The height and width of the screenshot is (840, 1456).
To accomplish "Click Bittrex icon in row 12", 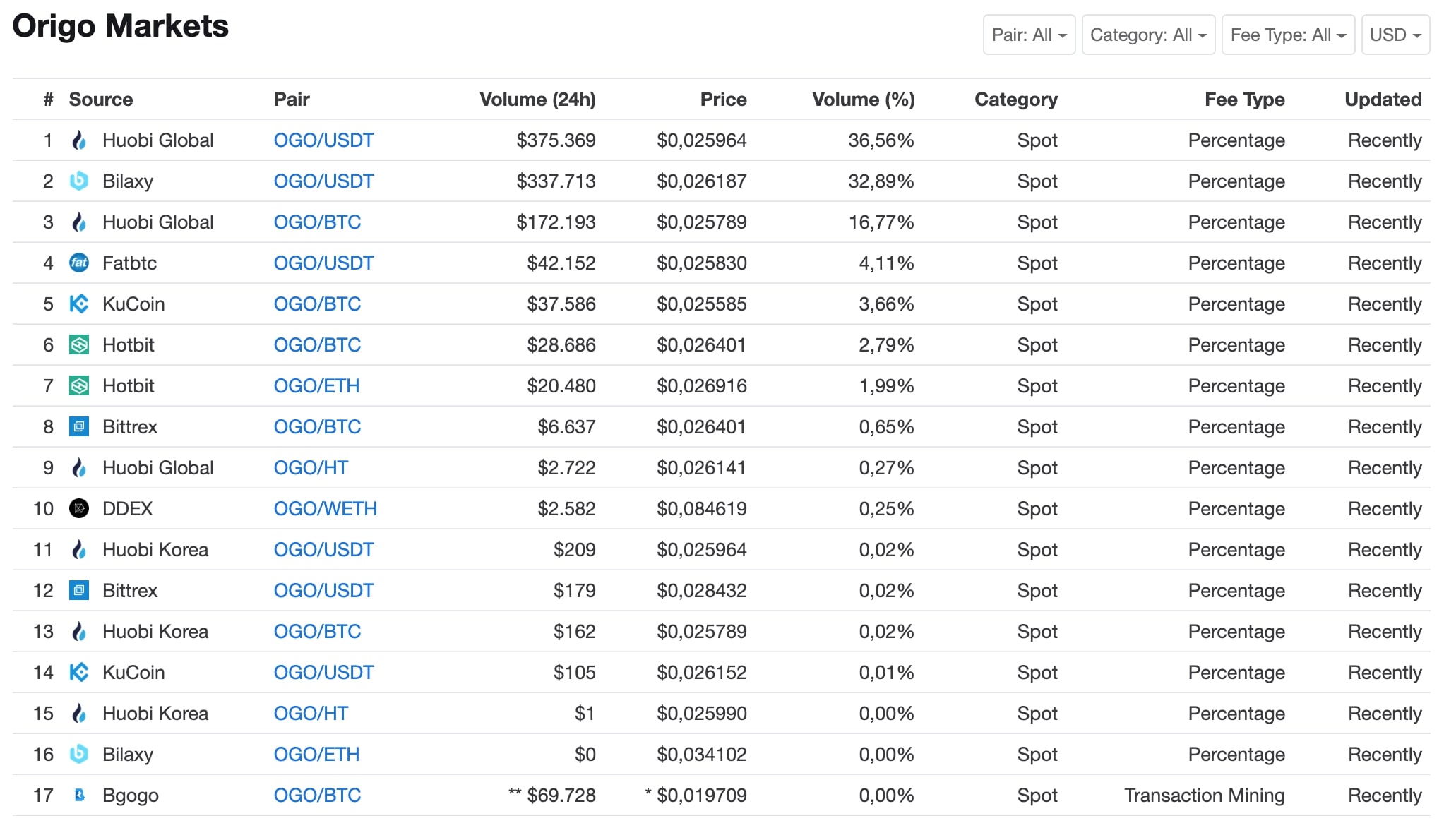I will coord(79,591).
